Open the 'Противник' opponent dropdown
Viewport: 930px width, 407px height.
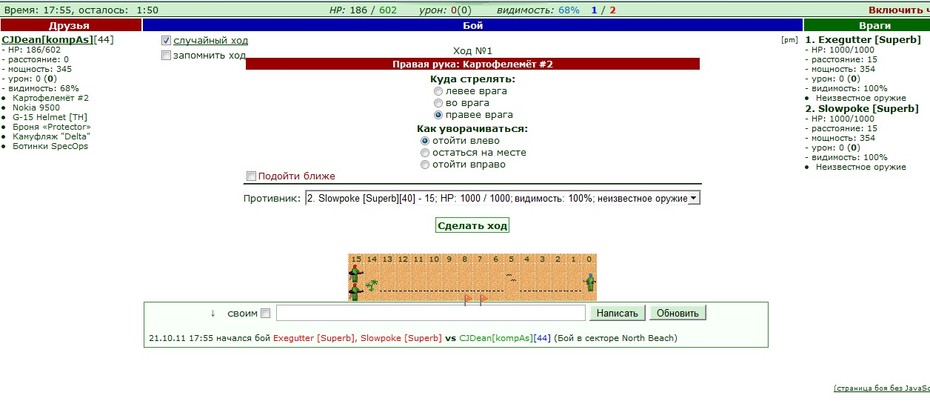click(502, 199)
